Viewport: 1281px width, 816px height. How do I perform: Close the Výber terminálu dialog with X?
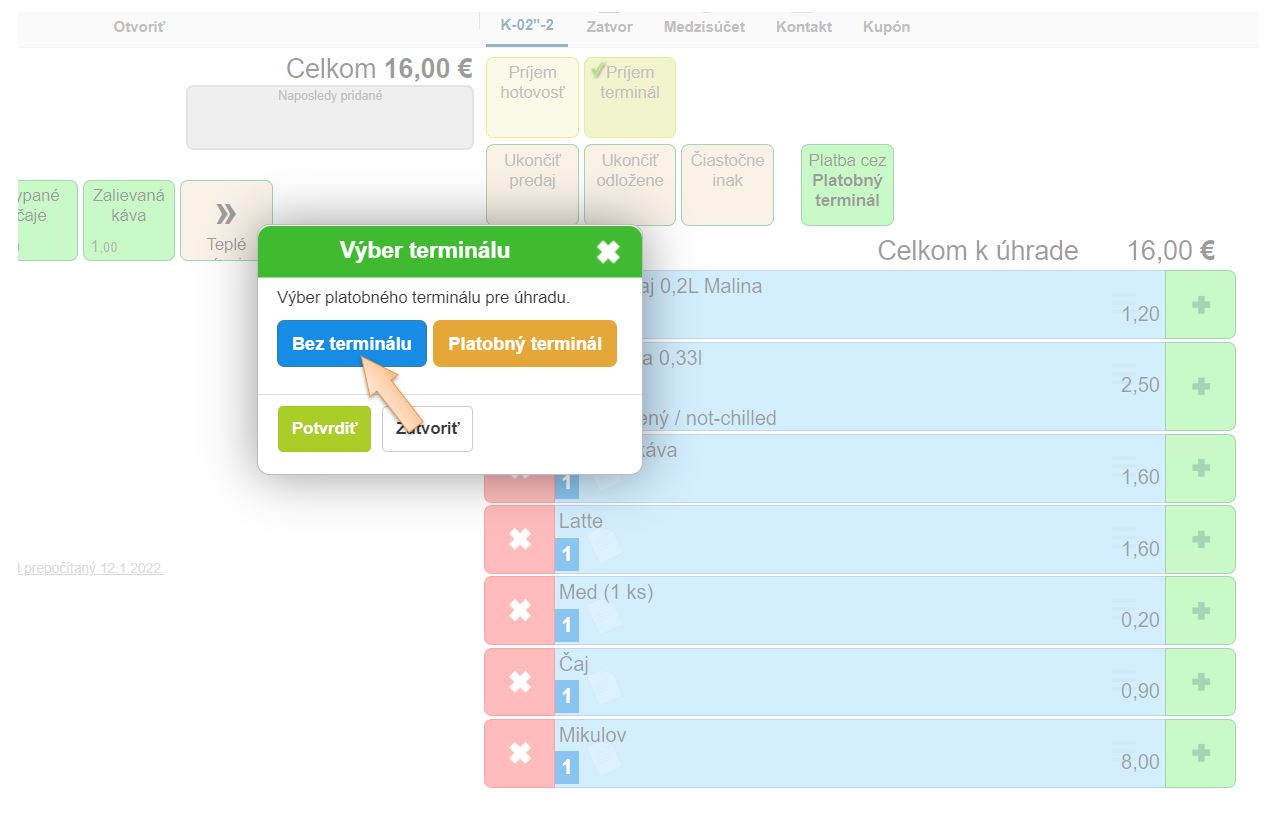[x=608, y=252]
